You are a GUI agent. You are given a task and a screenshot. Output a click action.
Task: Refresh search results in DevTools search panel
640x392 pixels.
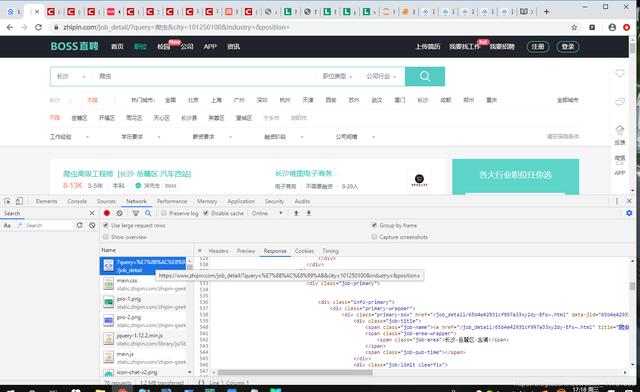(x=79, y=225)
